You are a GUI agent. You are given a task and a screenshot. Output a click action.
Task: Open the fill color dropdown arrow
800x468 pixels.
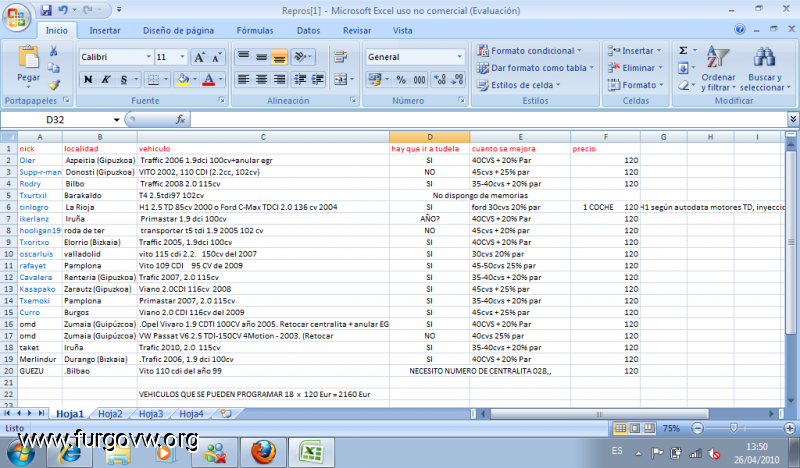click(194, 79)
